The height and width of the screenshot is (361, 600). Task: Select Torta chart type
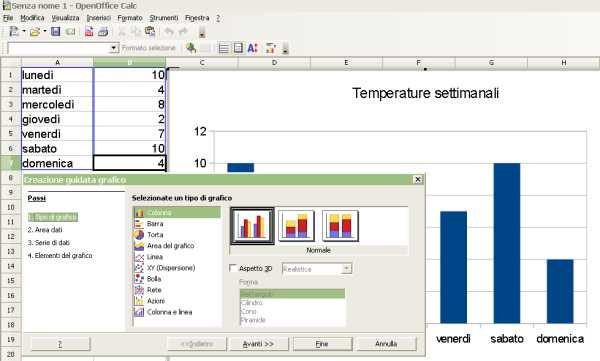(x=177, y=235)
